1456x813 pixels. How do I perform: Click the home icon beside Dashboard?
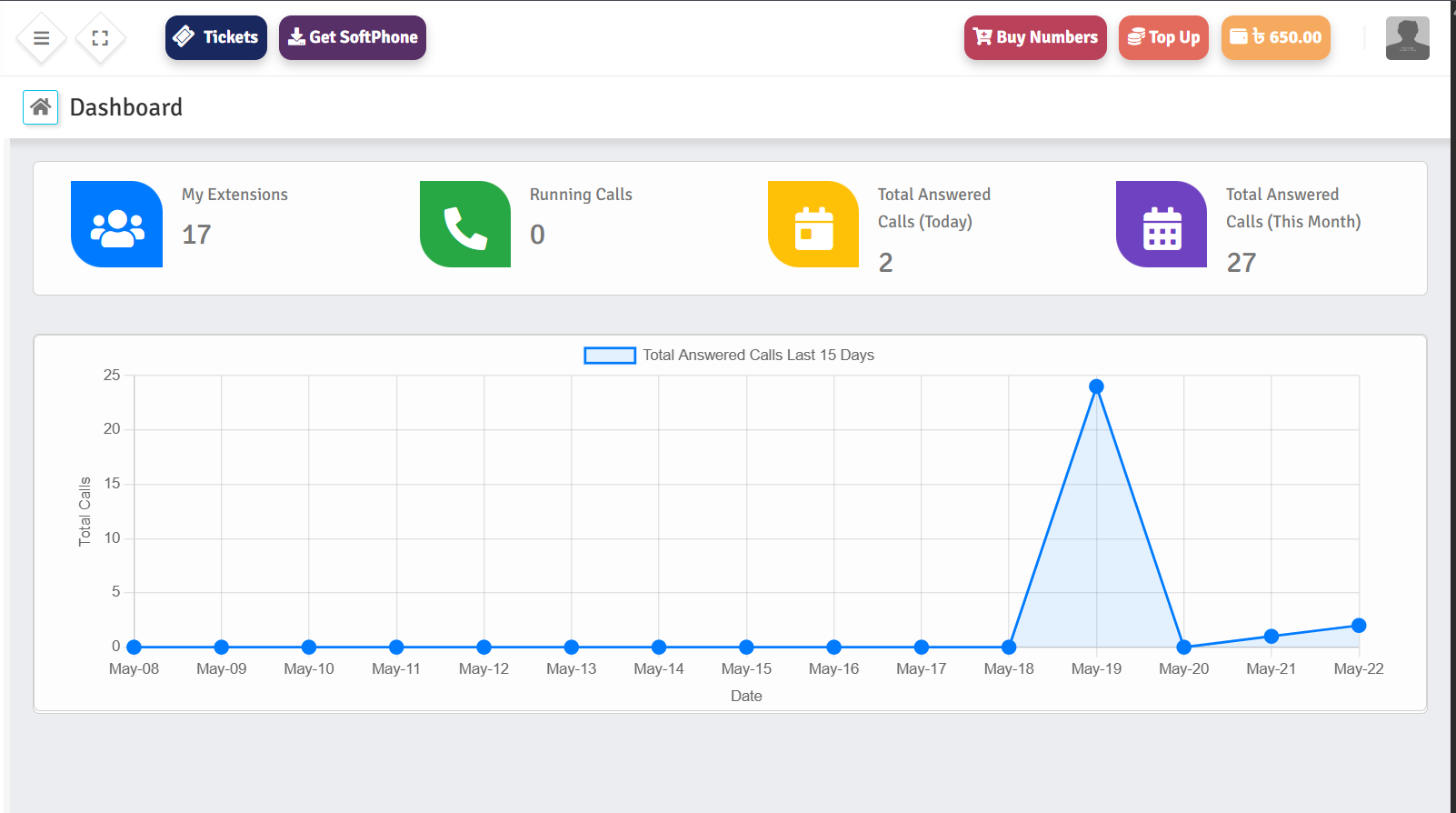coord(40,107)
